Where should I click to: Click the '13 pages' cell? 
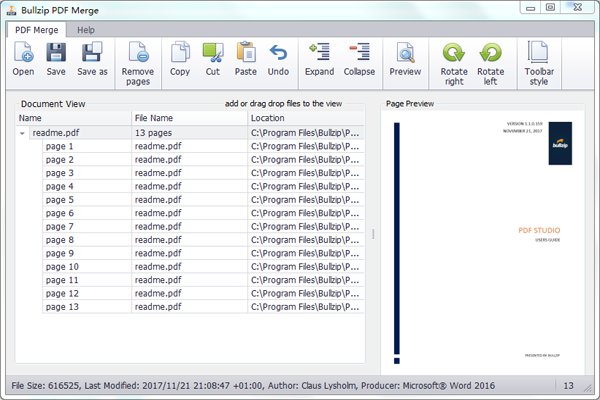click(x=189, y=133)
